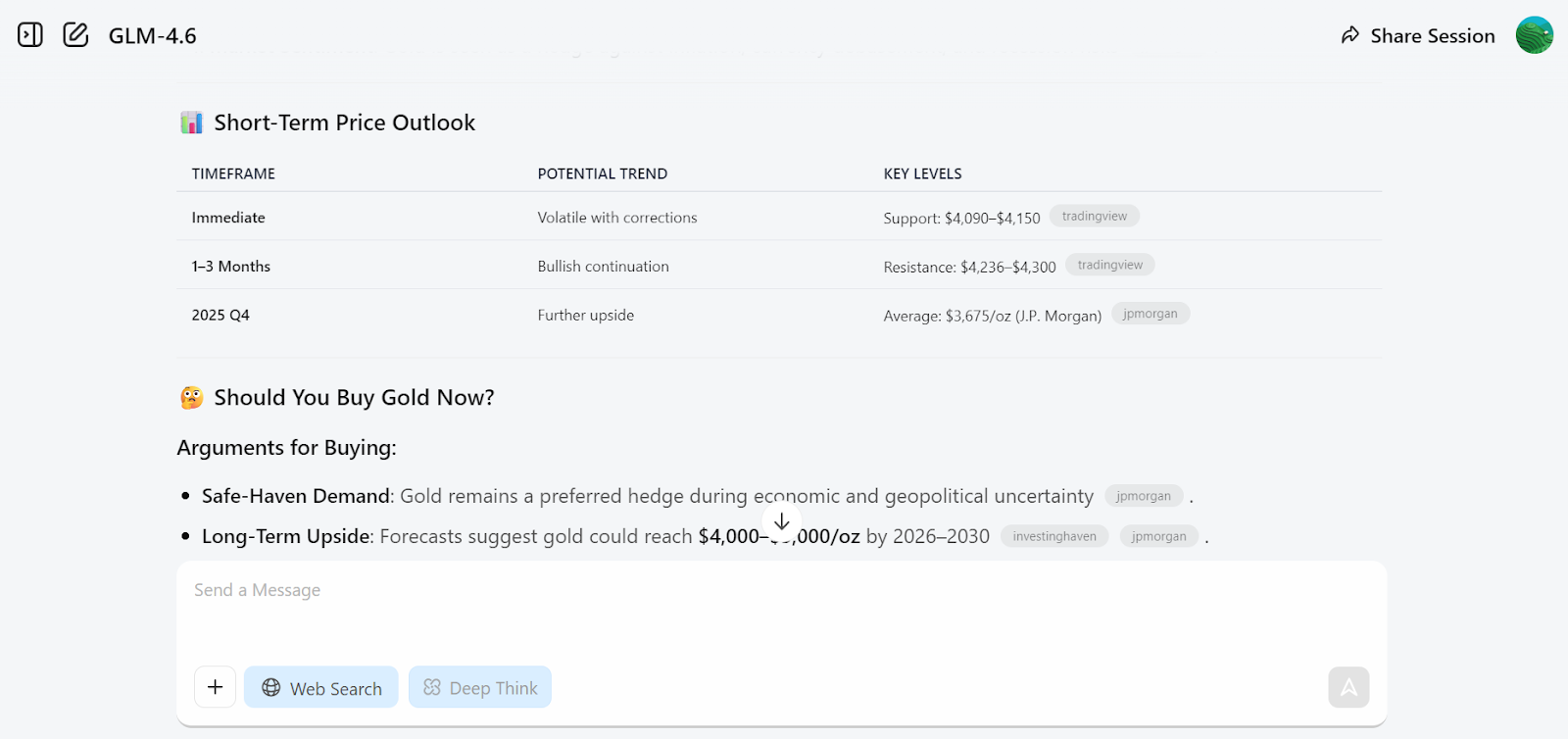Open jpmorgan citation in 2025 Q4 row

click(1150, 314)
